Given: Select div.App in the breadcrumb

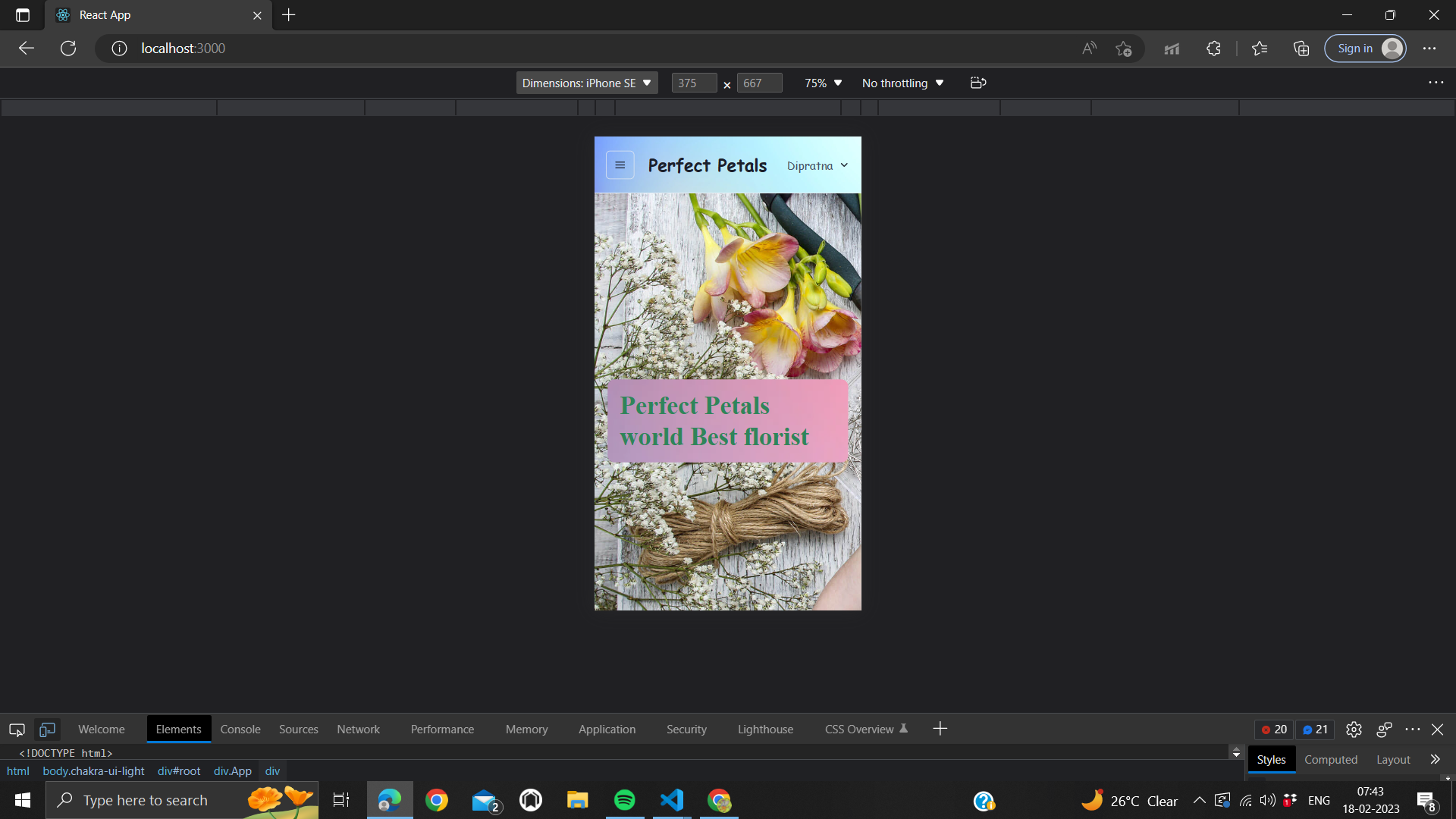Looking at the screenshot, I should [x=232, y=771].
